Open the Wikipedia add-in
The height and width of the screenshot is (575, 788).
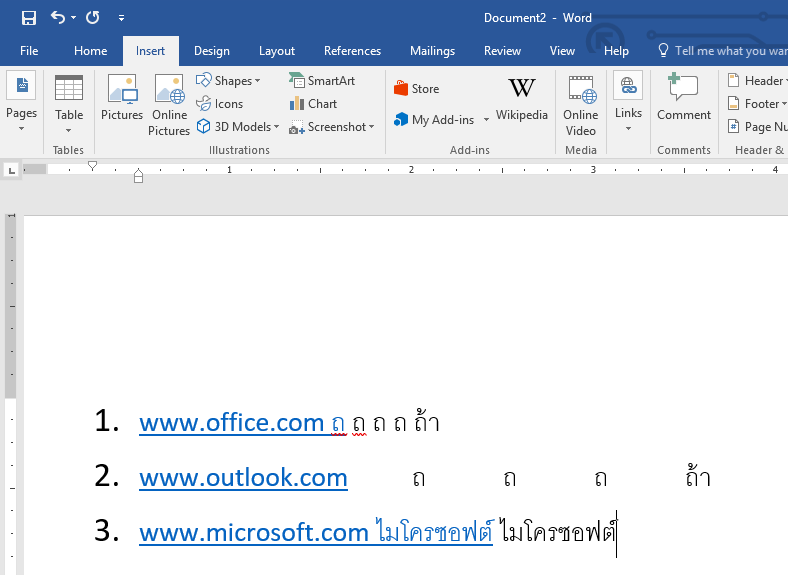(x=522, y=99)
